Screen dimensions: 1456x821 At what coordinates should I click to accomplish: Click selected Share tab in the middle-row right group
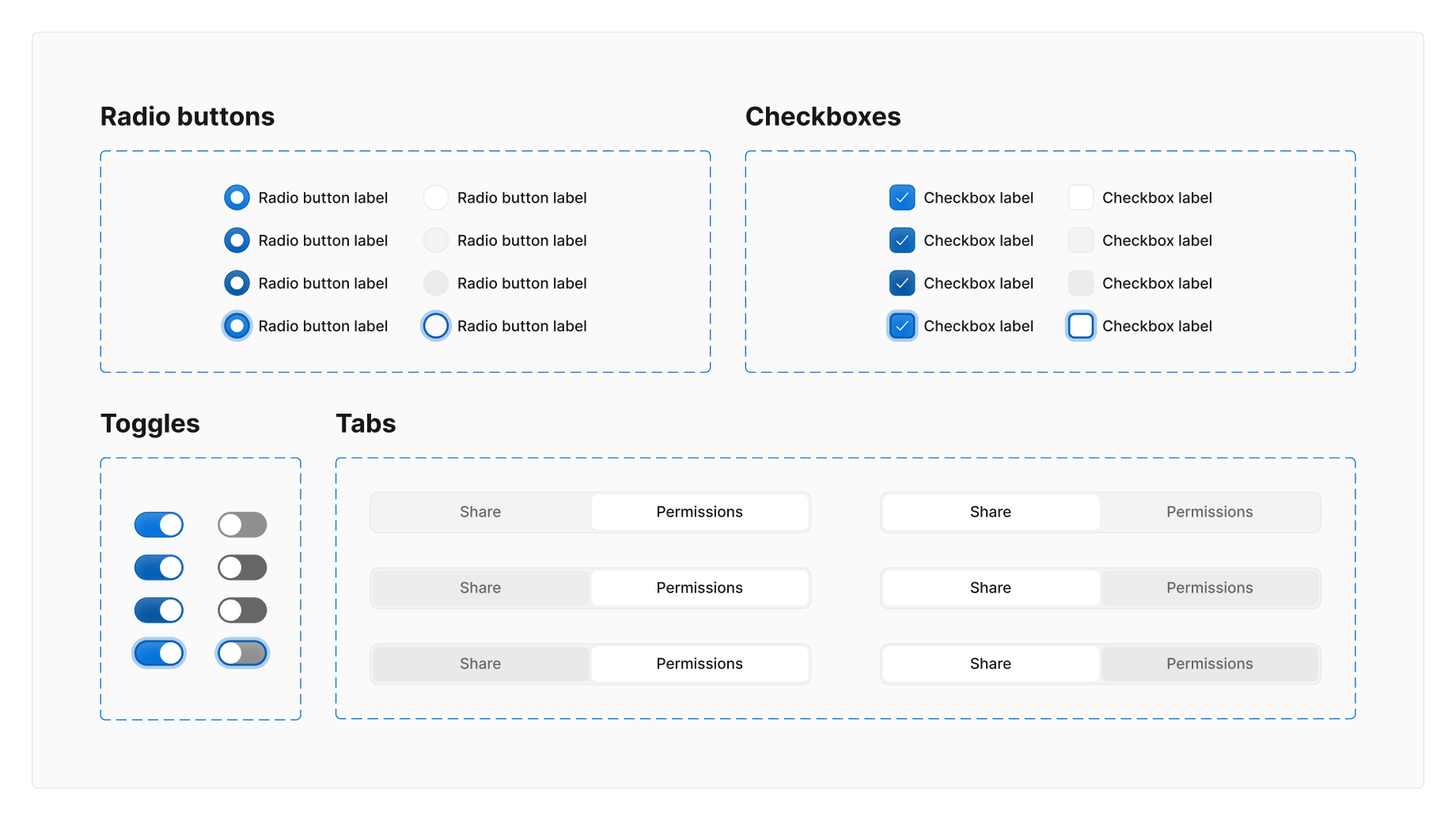click(x=991, y=588)
